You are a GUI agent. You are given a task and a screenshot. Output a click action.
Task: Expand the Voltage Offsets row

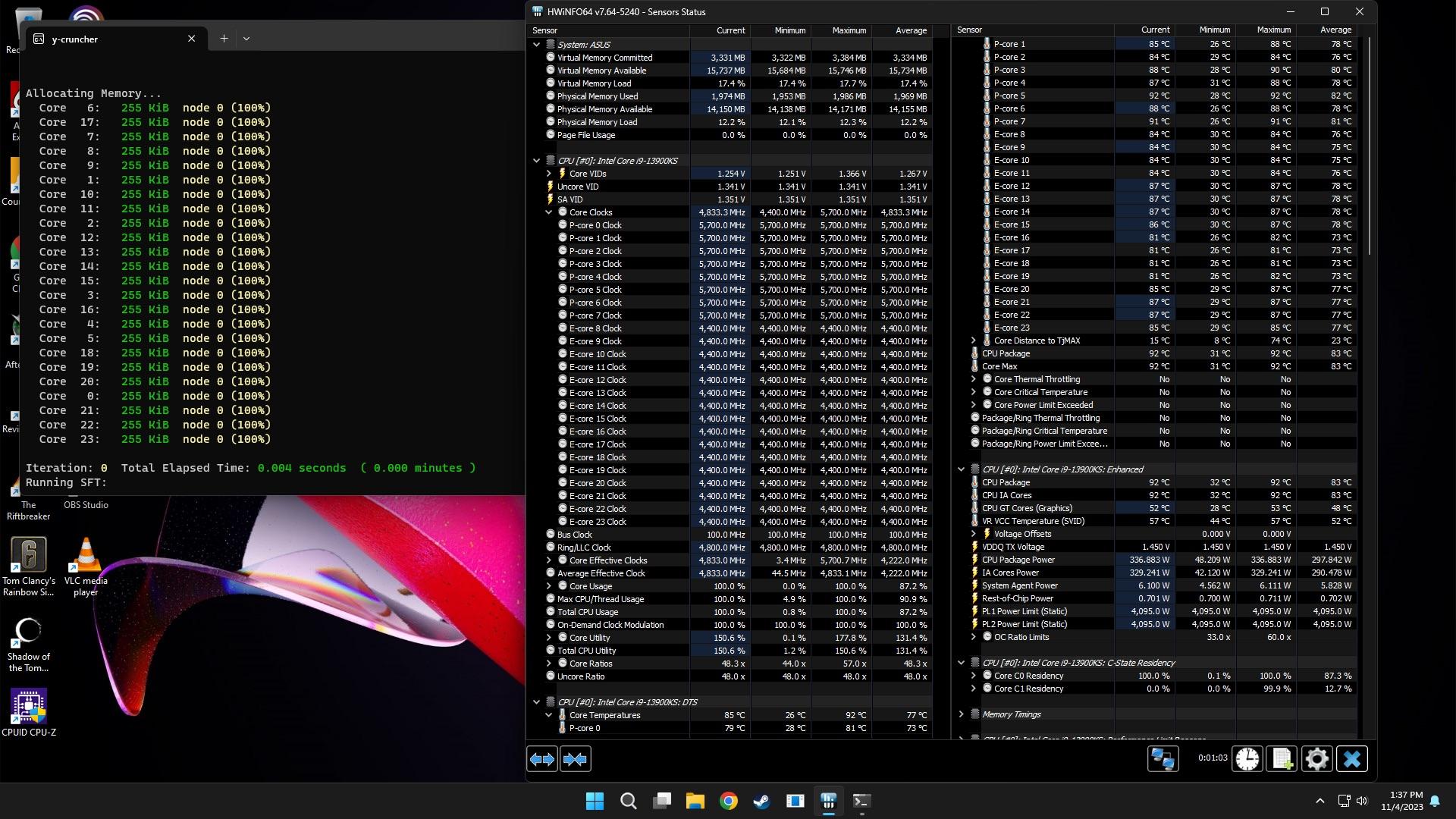[973, 534]
